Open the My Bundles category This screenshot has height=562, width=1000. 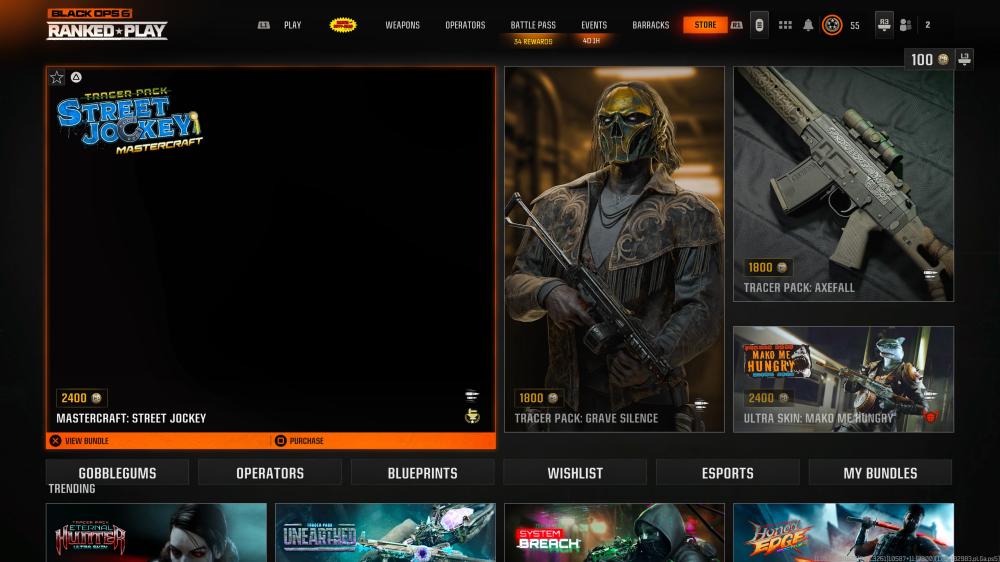[880, 473]
